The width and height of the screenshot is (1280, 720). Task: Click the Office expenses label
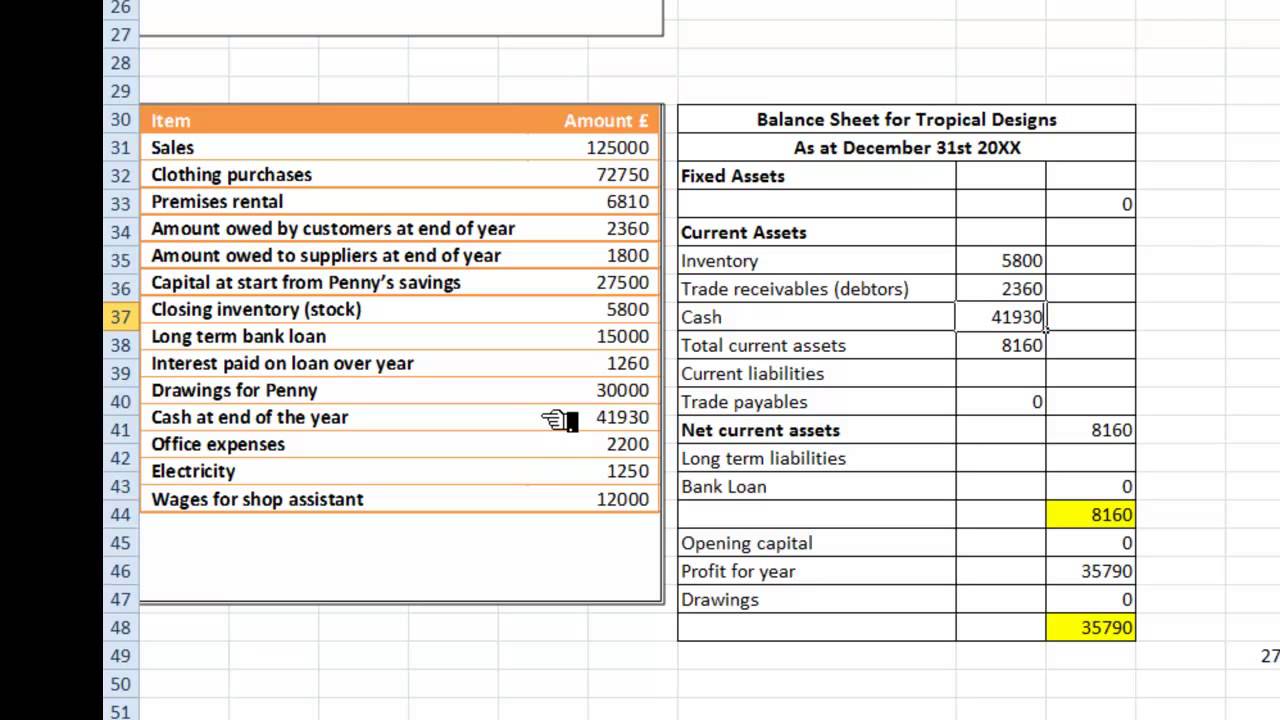218,444
